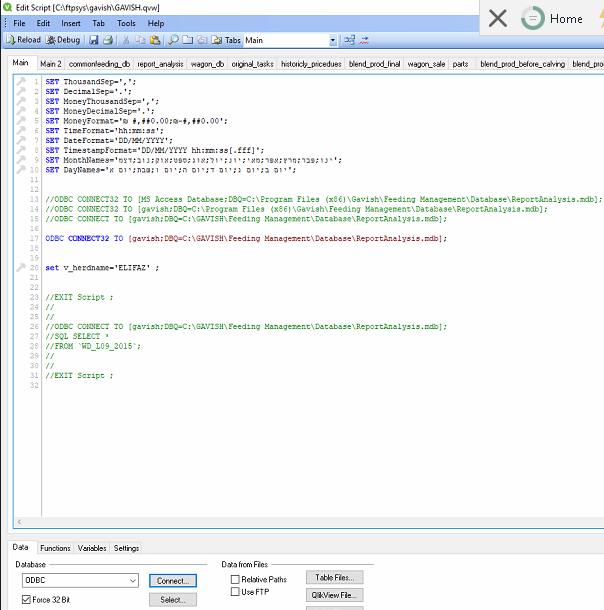Click the Copy icon in toolbar
Viewport: 604px width, 610px height.
click(140, 40)
